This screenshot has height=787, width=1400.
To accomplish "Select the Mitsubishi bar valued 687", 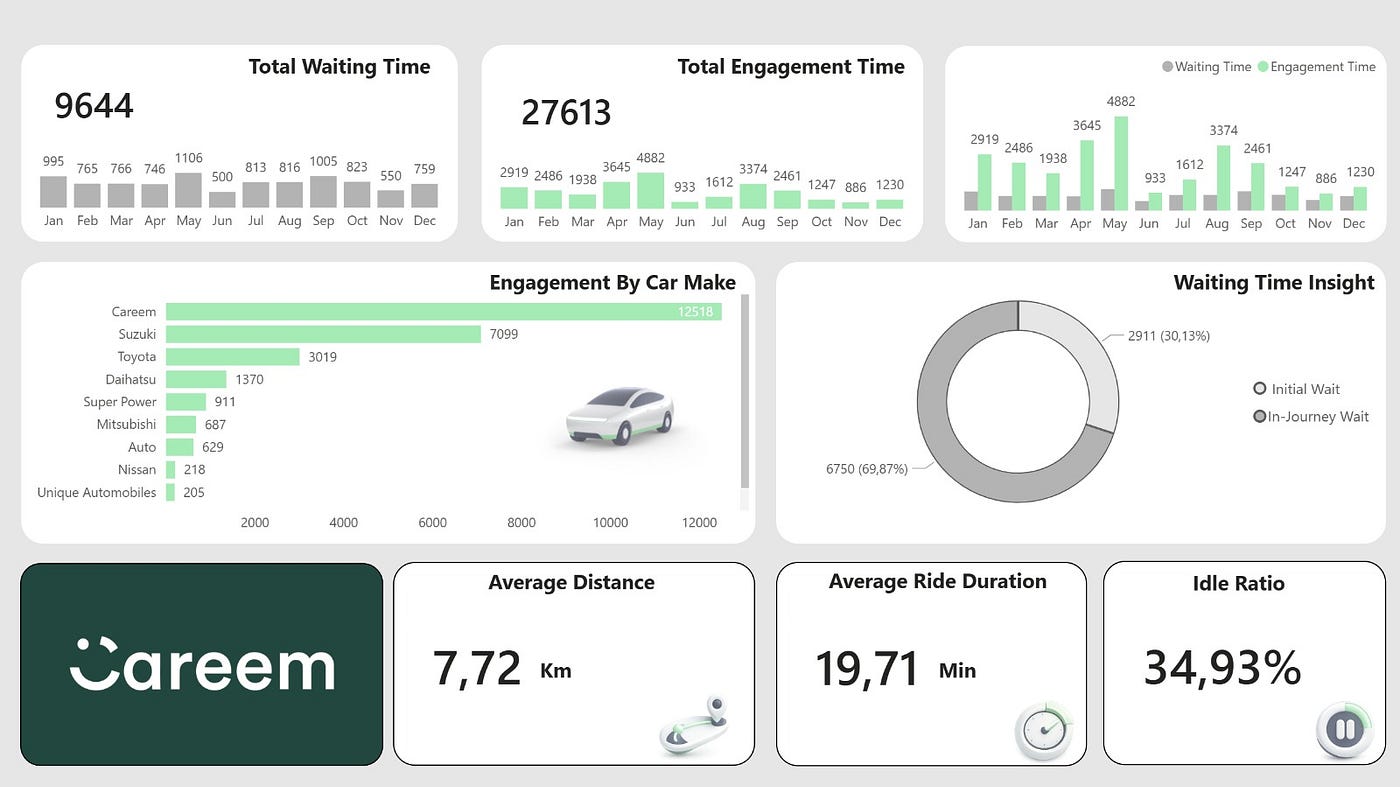I will (x=181, y=425).
